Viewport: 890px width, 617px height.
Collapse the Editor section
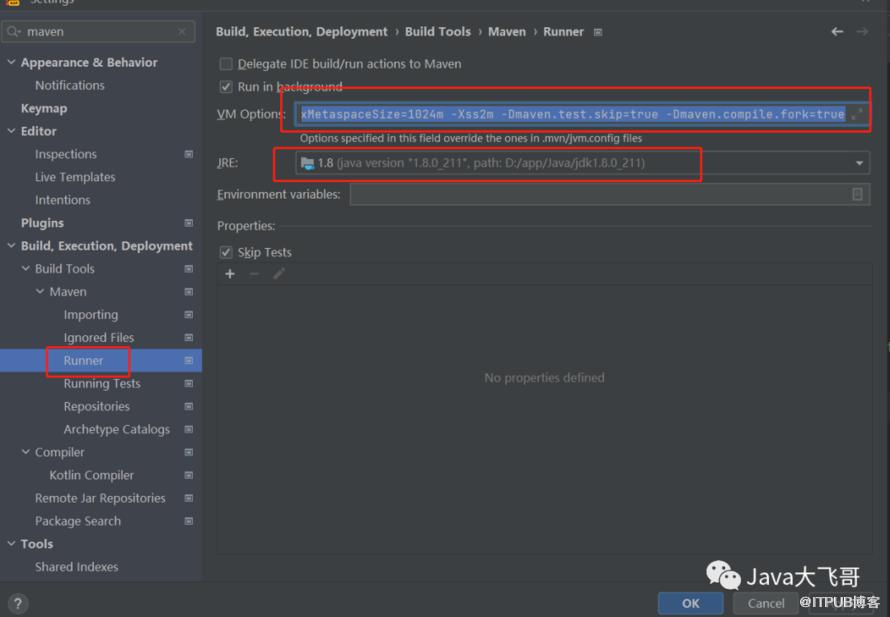[x=11, y=131]
